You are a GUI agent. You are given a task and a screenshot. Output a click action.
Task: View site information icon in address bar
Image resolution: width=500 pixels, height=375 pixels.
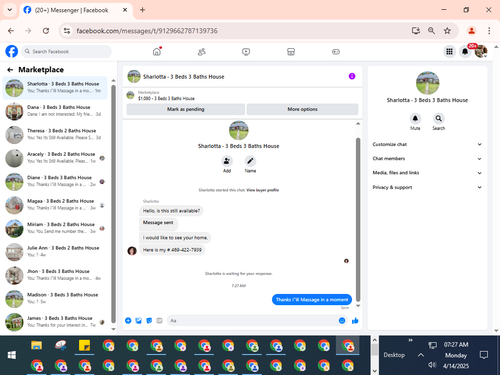click(67, 31)
